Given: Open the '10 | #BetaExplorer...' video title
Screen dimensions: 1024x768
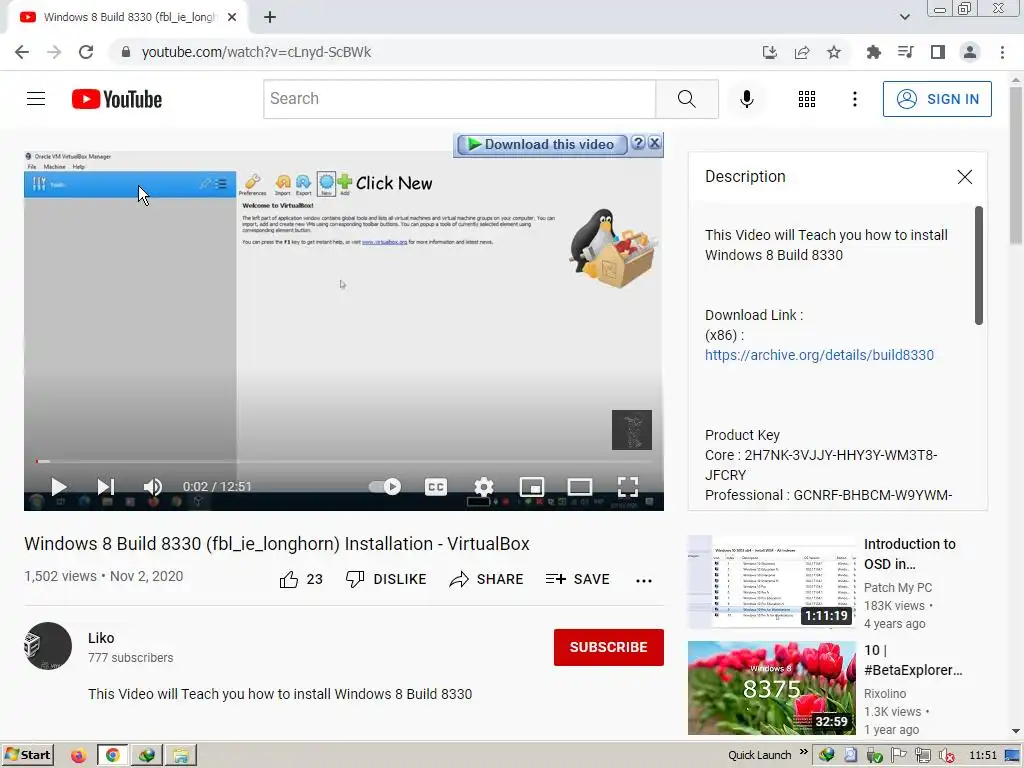Looking at the screenshot, I should click(x=913, y=660).
